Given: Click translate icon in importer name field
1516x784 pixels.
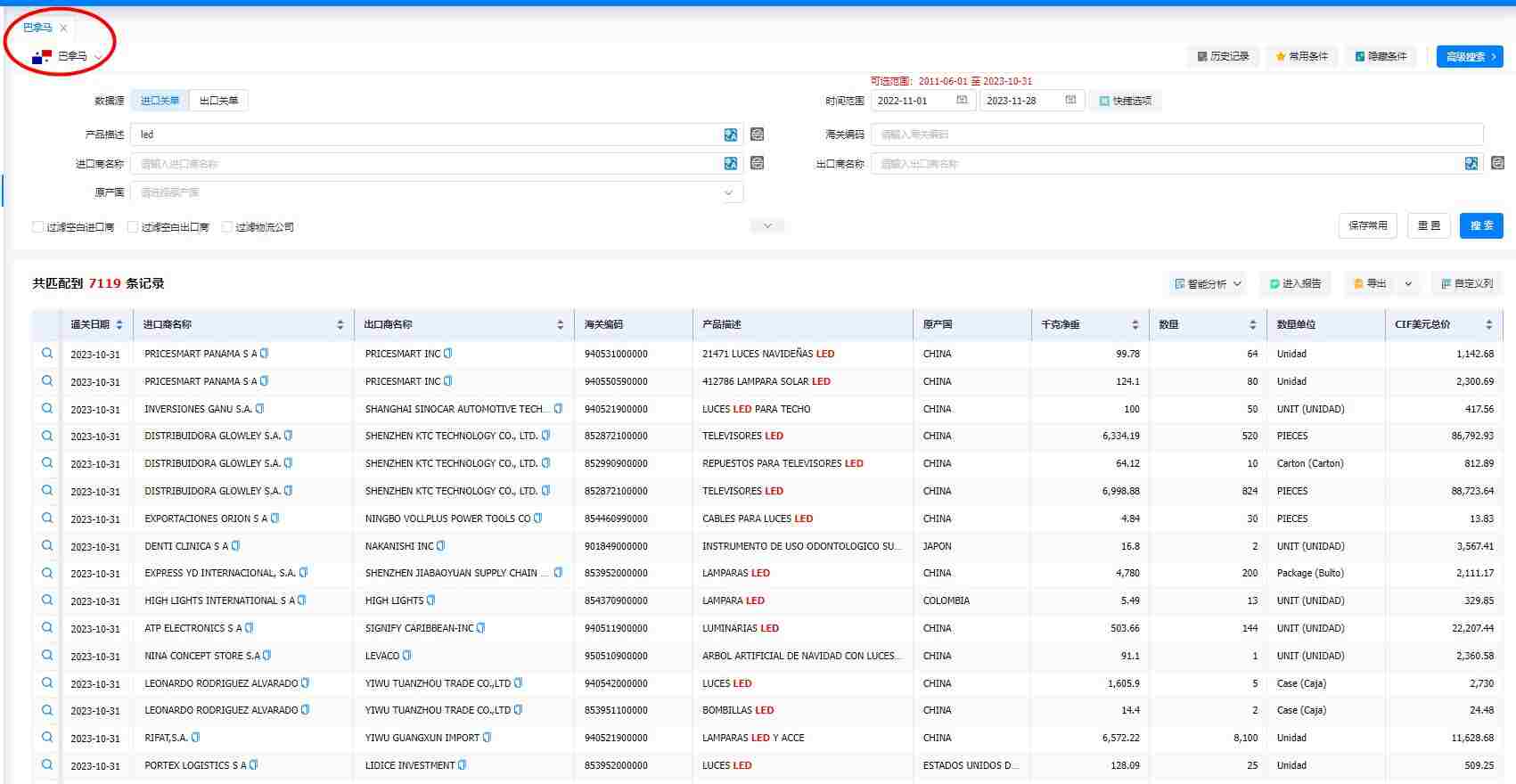Looking at the screenshot, I should tap(731, 164).
